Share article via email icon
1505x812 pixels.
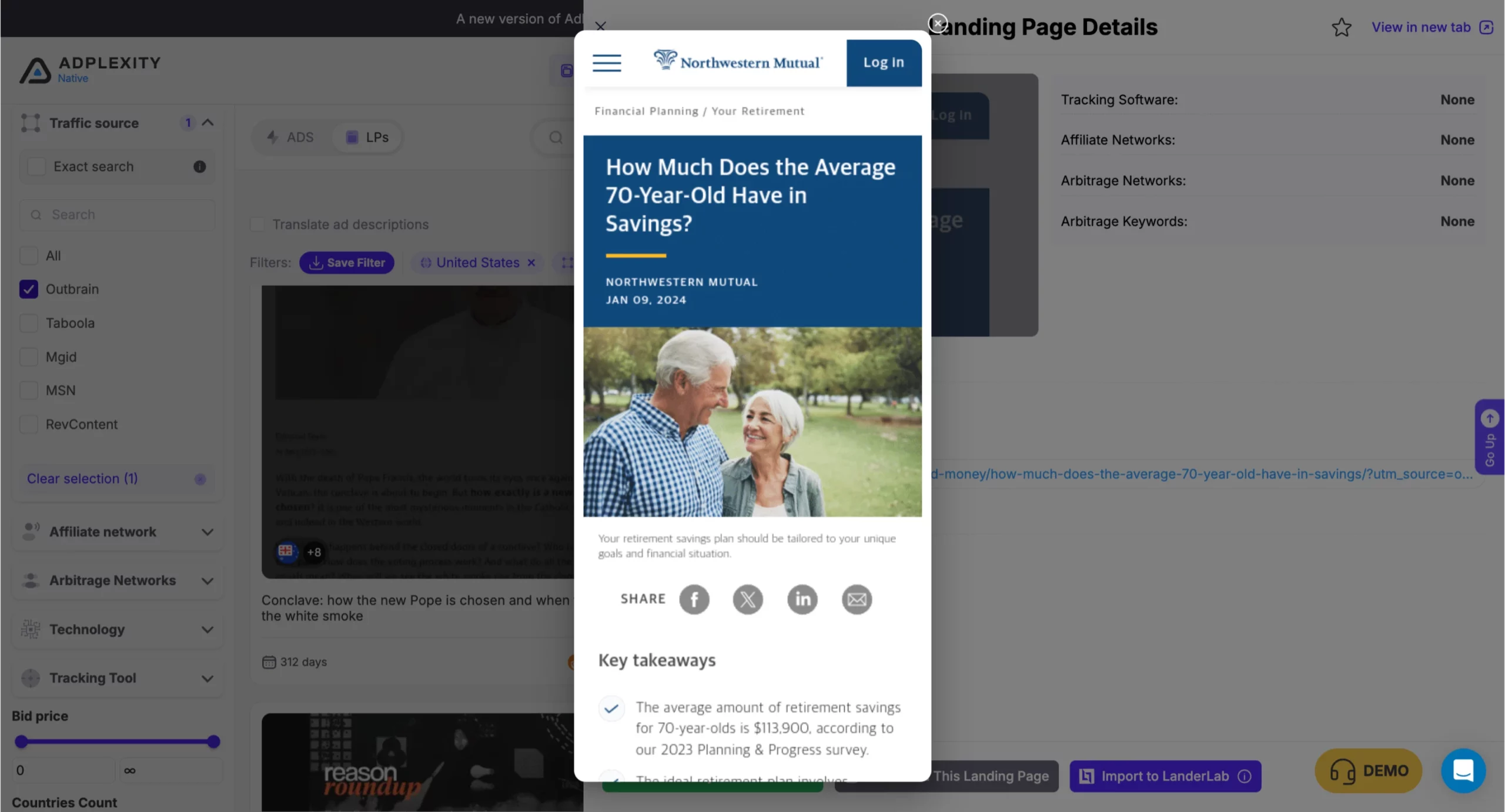pyautogui.click(x=857, y=599)
